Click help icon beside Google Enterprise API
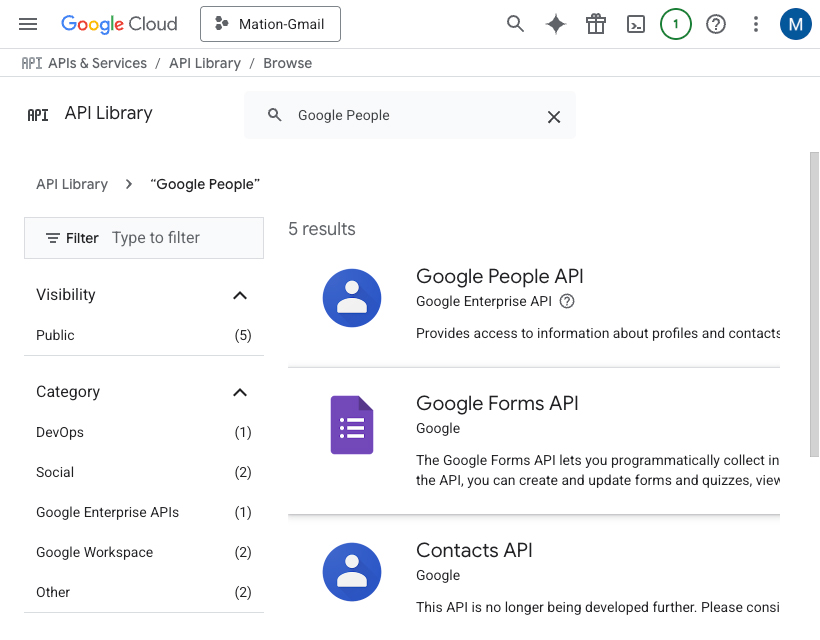The width and height of the screenshot is (820, 640). tap(567, 301)
